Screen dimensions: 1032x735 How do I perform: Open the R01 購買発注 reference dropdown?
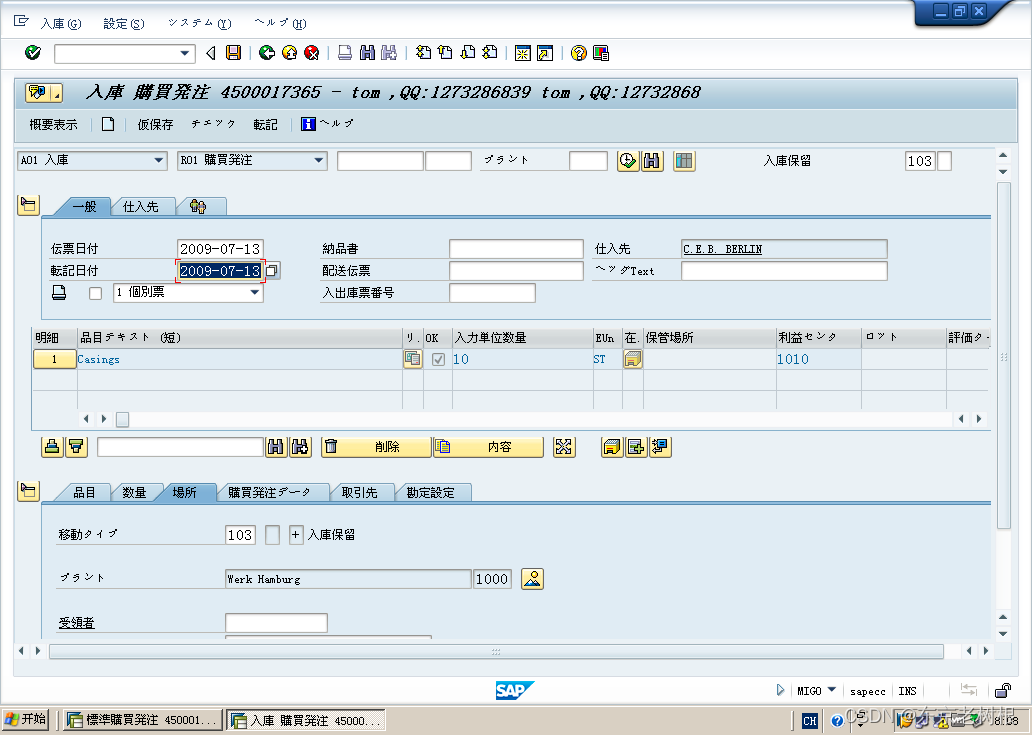click(x=319, y=160)
